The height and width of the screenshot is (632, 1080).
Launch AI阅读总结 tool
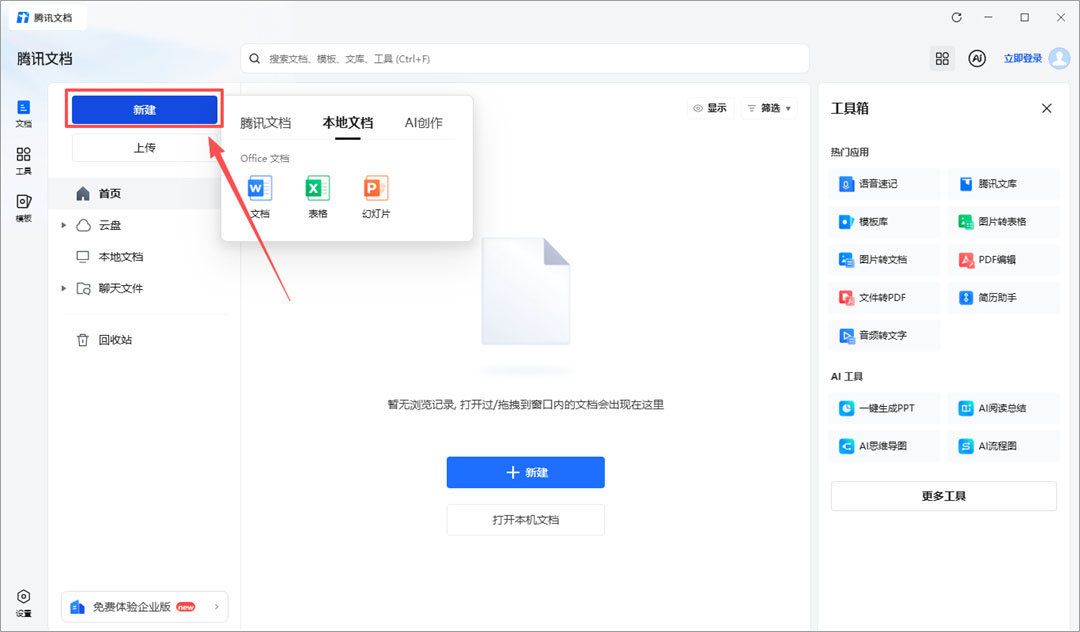click(1004, 408)
